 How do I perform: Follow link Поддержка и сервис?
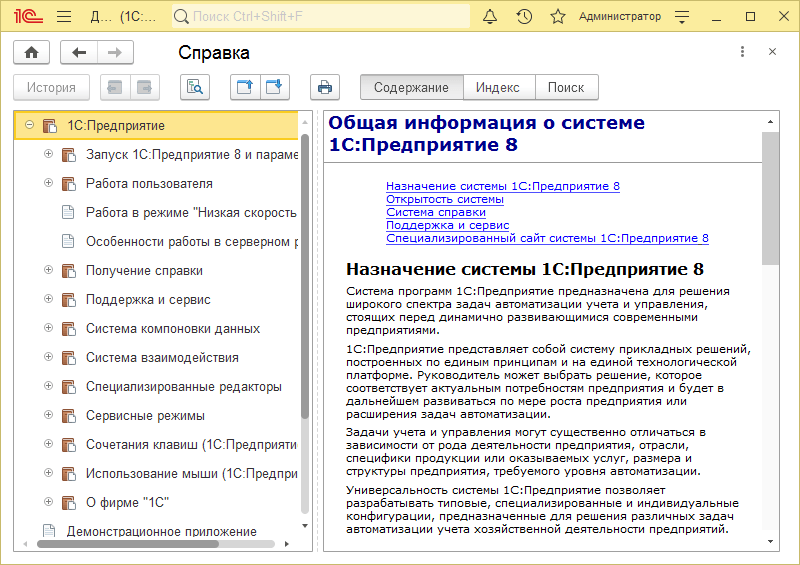(447, 225)
